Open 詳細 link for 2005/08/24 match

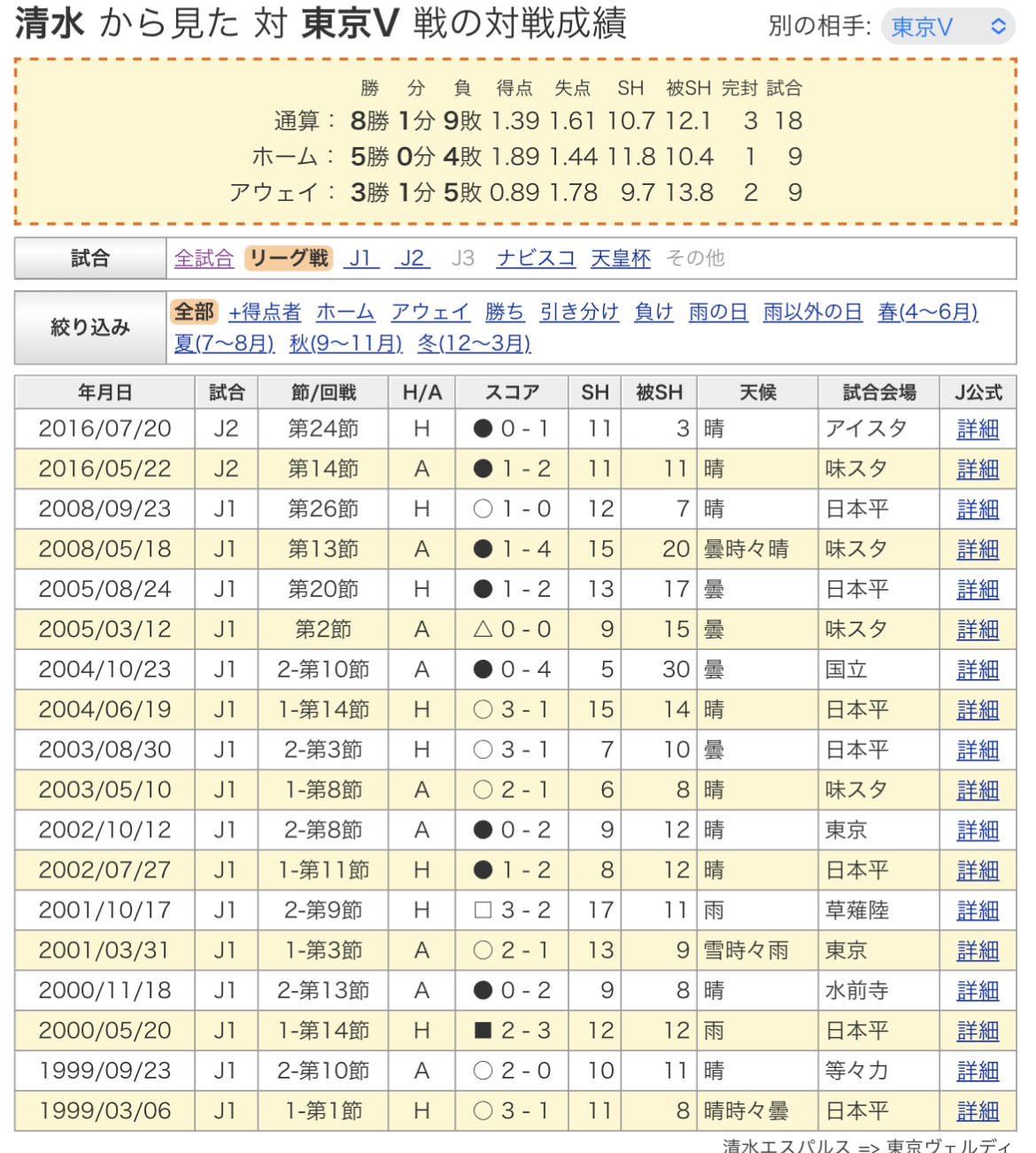(x=978, y=589)
